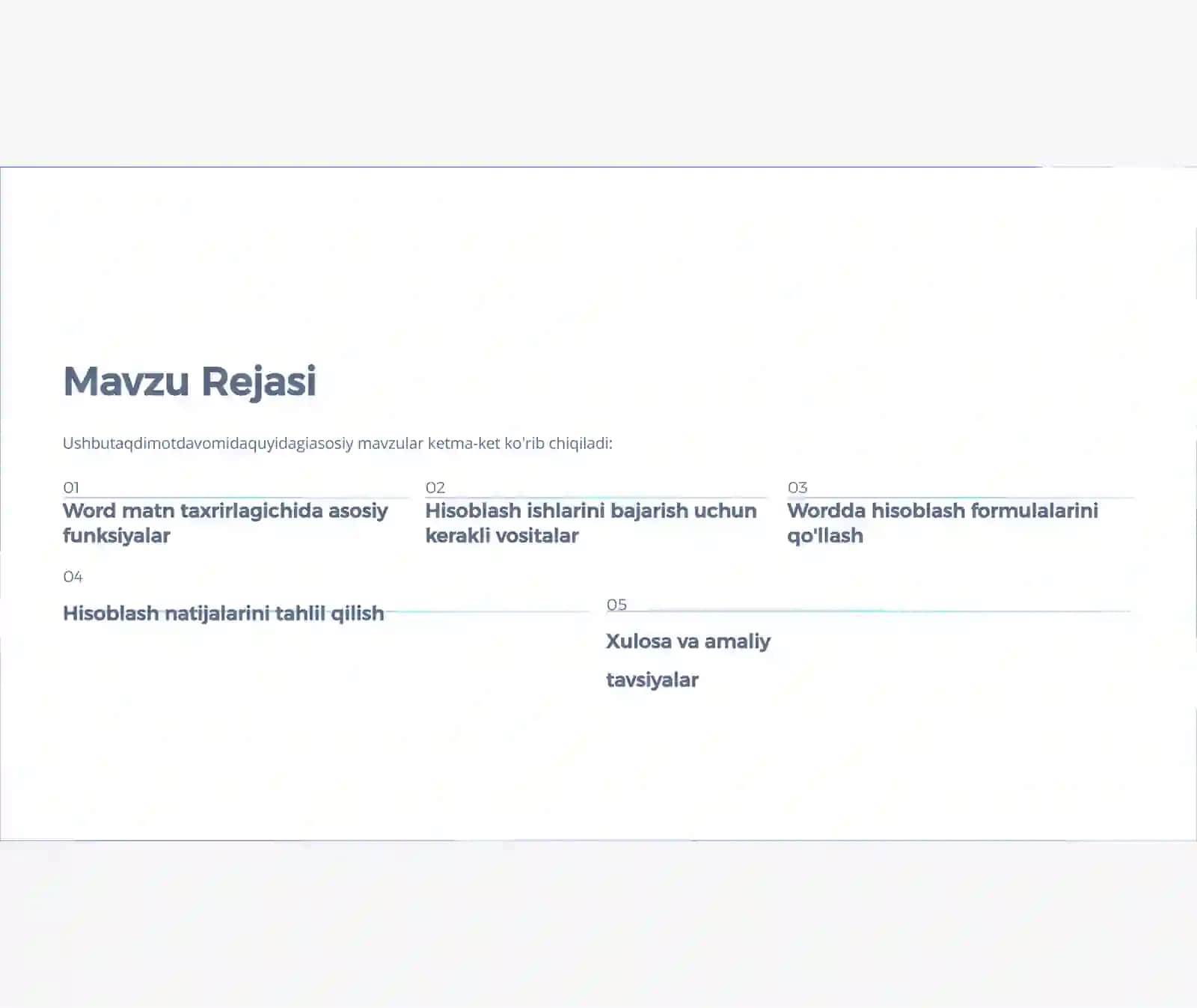
Task: Select 'Wordda hisoblash formulalarini qo'llash' heading
Action: click(x=943, y=523)
